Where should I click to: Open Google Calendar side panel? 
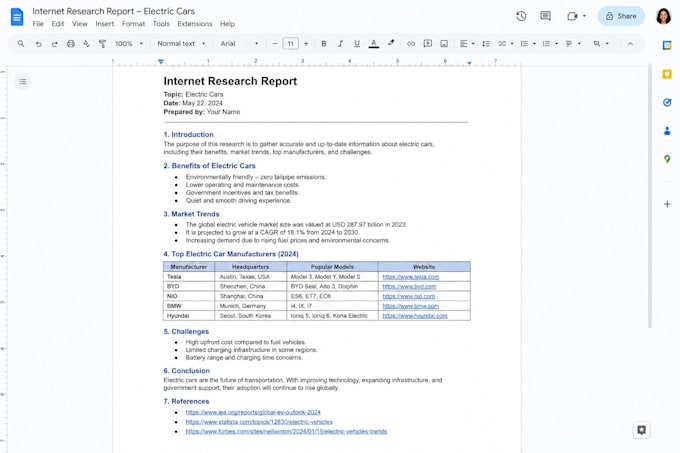[667, 45]
